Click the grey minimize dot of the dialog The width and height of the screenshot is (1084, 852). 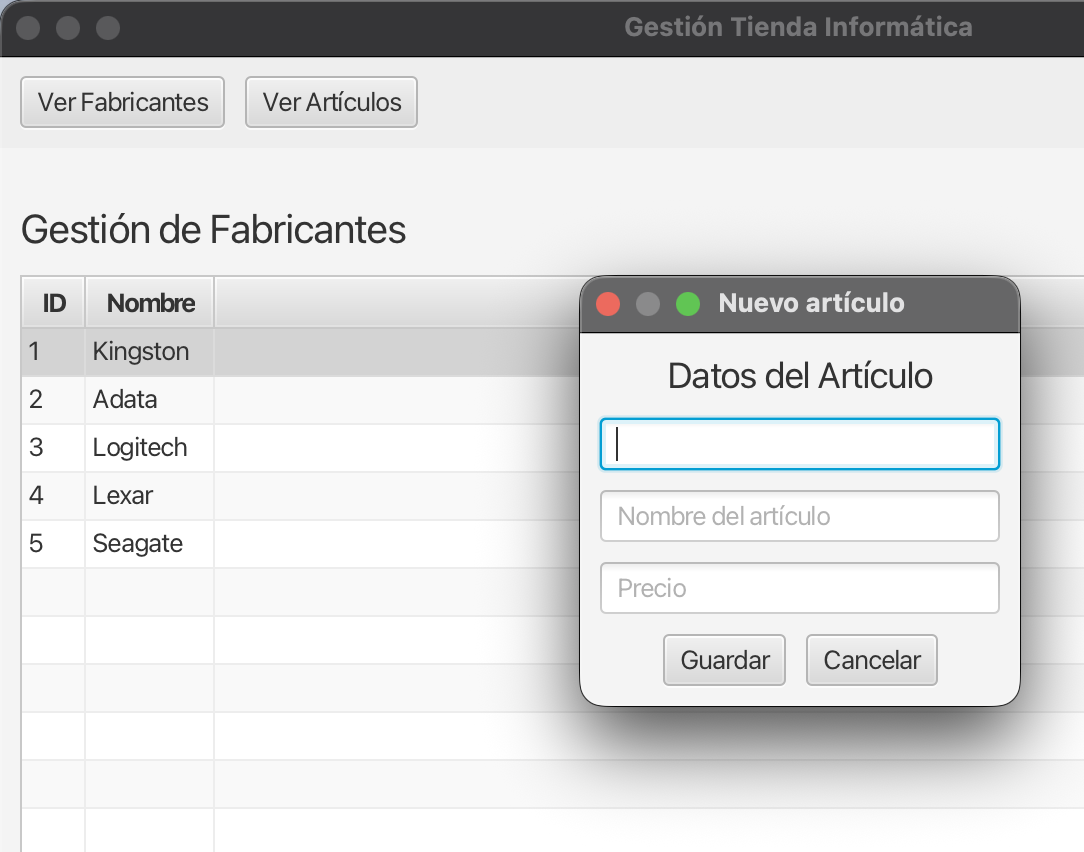pyautogui.click(x=648, y=304)
